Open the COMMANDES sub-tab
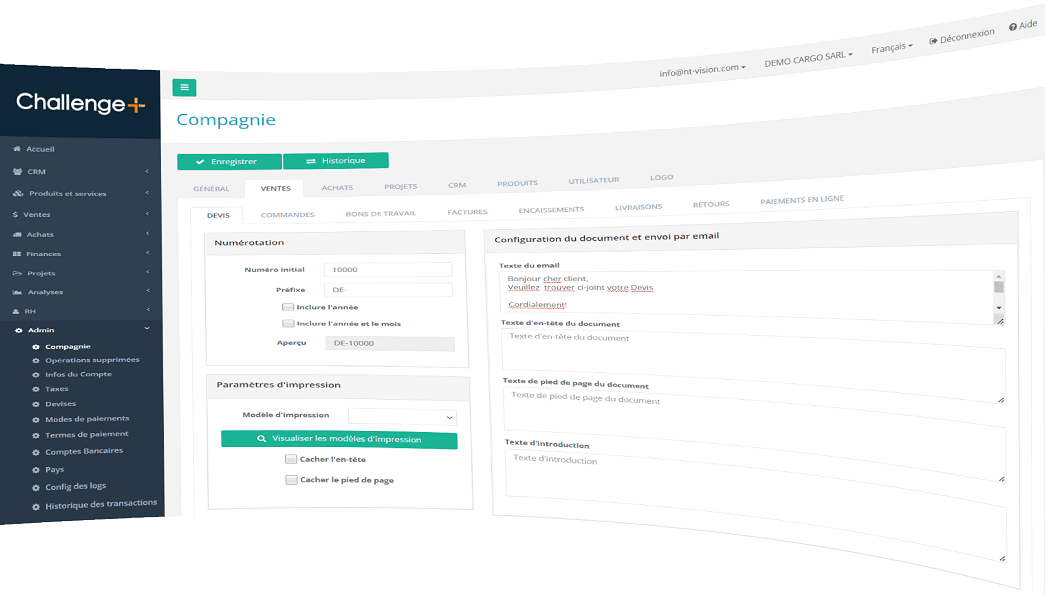 288,214
